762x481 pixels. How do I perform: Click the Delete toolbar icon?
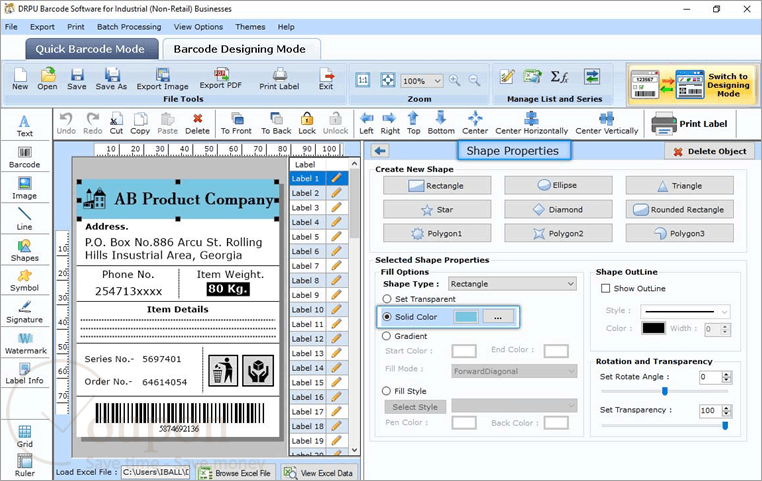(x=197, y=123)
